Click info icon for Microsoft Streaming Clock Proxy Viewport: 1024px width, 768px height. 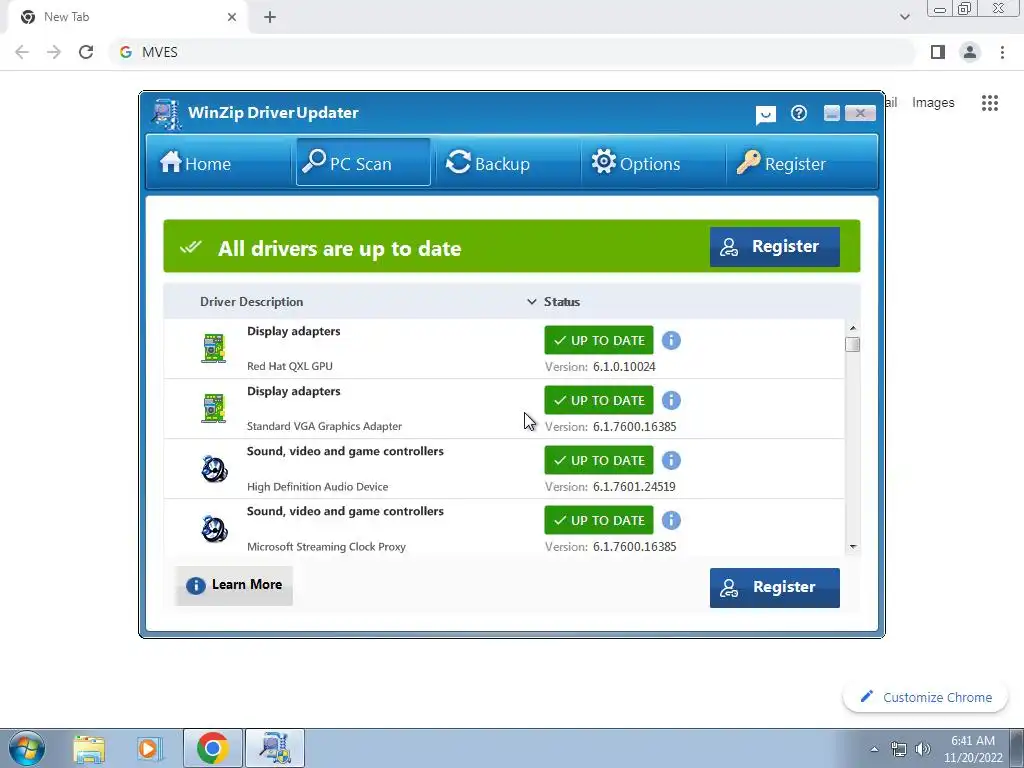point(671,520)
